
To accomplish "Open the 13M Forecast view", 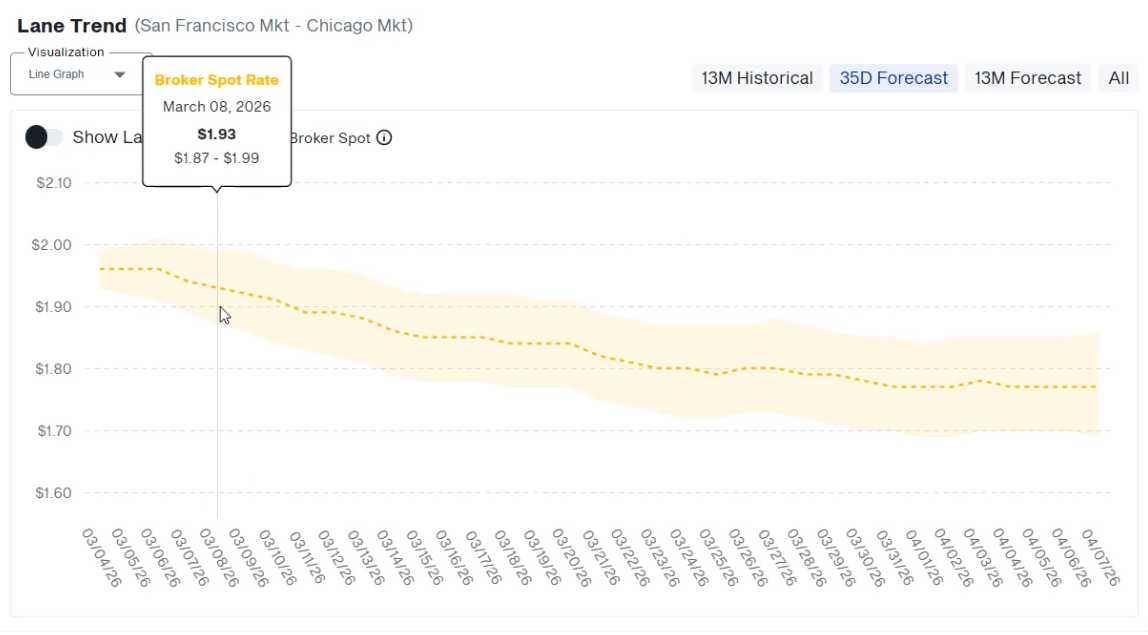I will point(1027,78).
